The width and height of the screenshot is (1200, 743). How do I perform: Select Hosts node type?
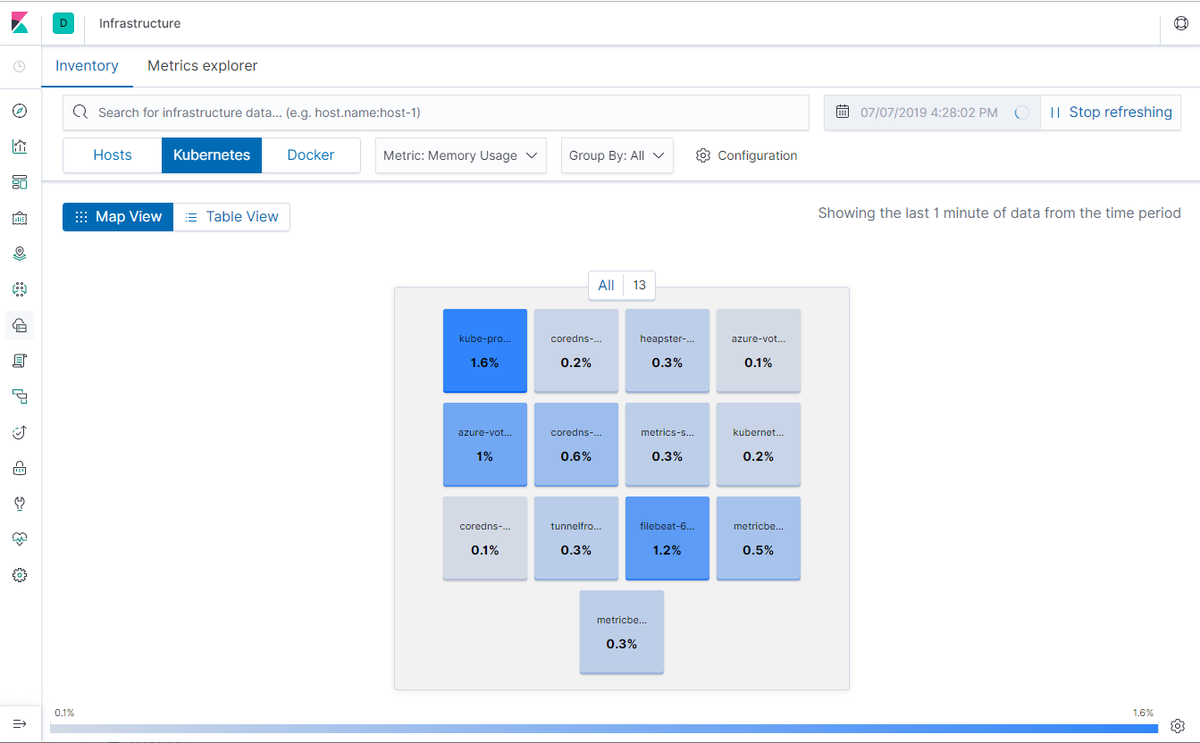pos(112,155)
